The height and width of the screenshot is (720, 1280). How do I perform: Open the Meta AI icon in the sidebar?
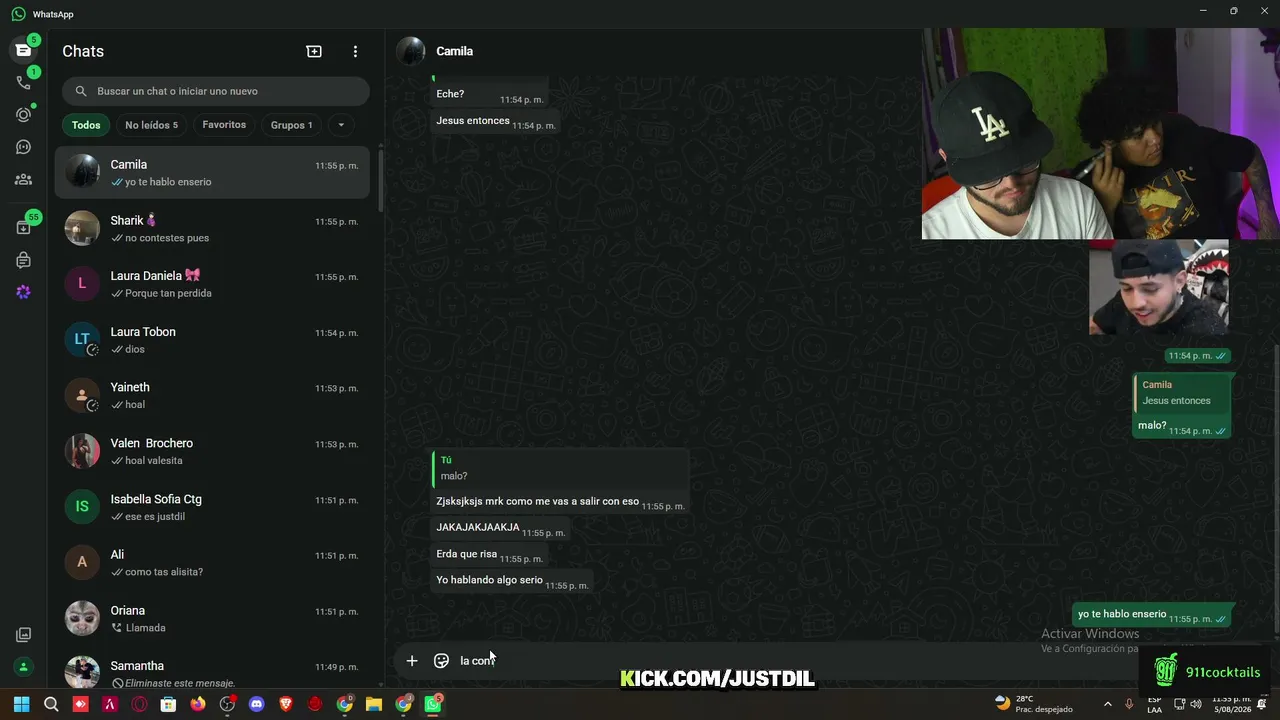[23, 292]
